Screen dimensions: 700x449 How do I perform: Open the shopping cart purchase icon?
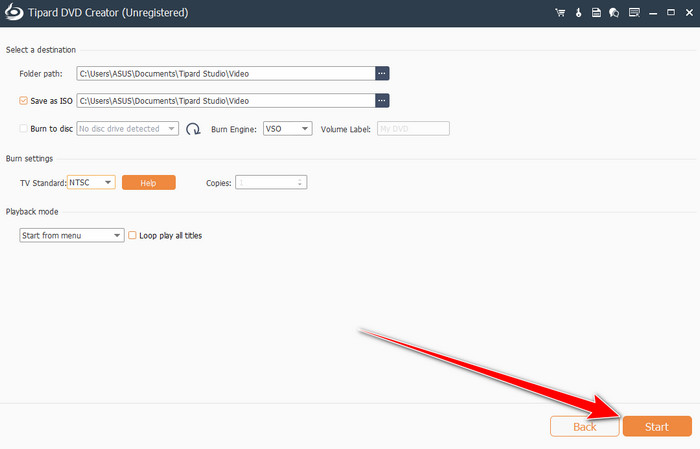tap(560, 12)
